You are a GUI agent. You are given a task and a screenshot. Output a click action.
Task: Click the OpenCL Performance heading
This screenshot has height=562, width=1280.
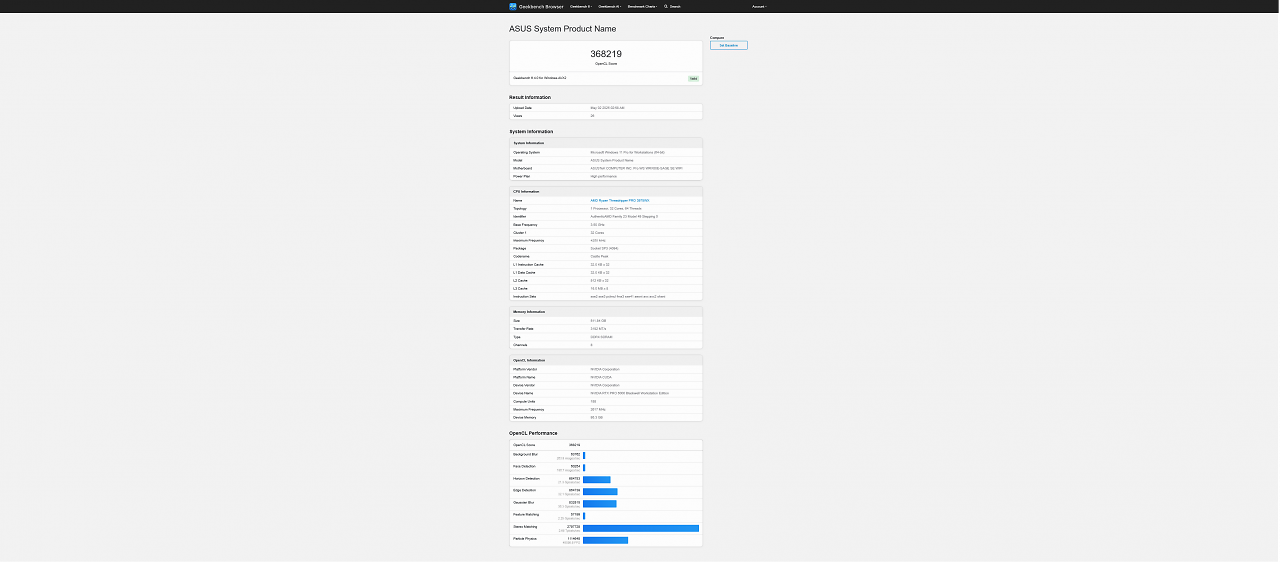(533, 433)
